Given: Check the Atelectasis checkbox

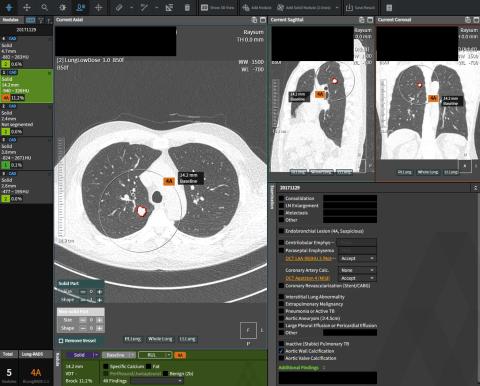Looking at the screenshot, I should 281,213.
